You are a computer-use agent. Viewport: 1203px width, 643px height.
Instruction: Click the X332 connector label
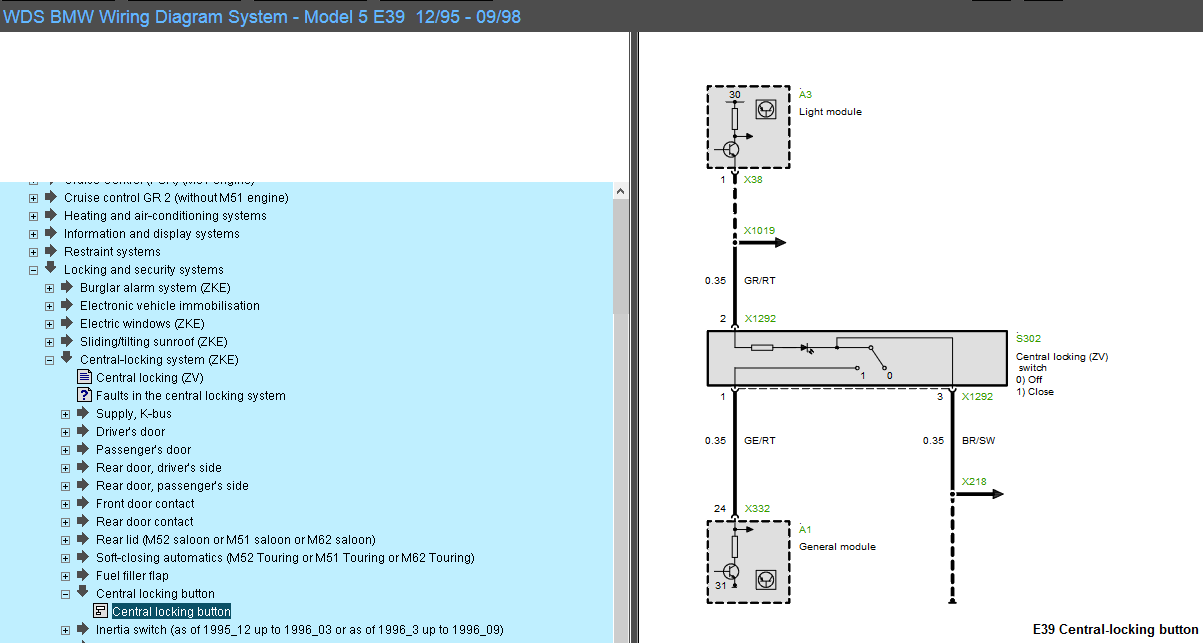(x=757, y=509)
